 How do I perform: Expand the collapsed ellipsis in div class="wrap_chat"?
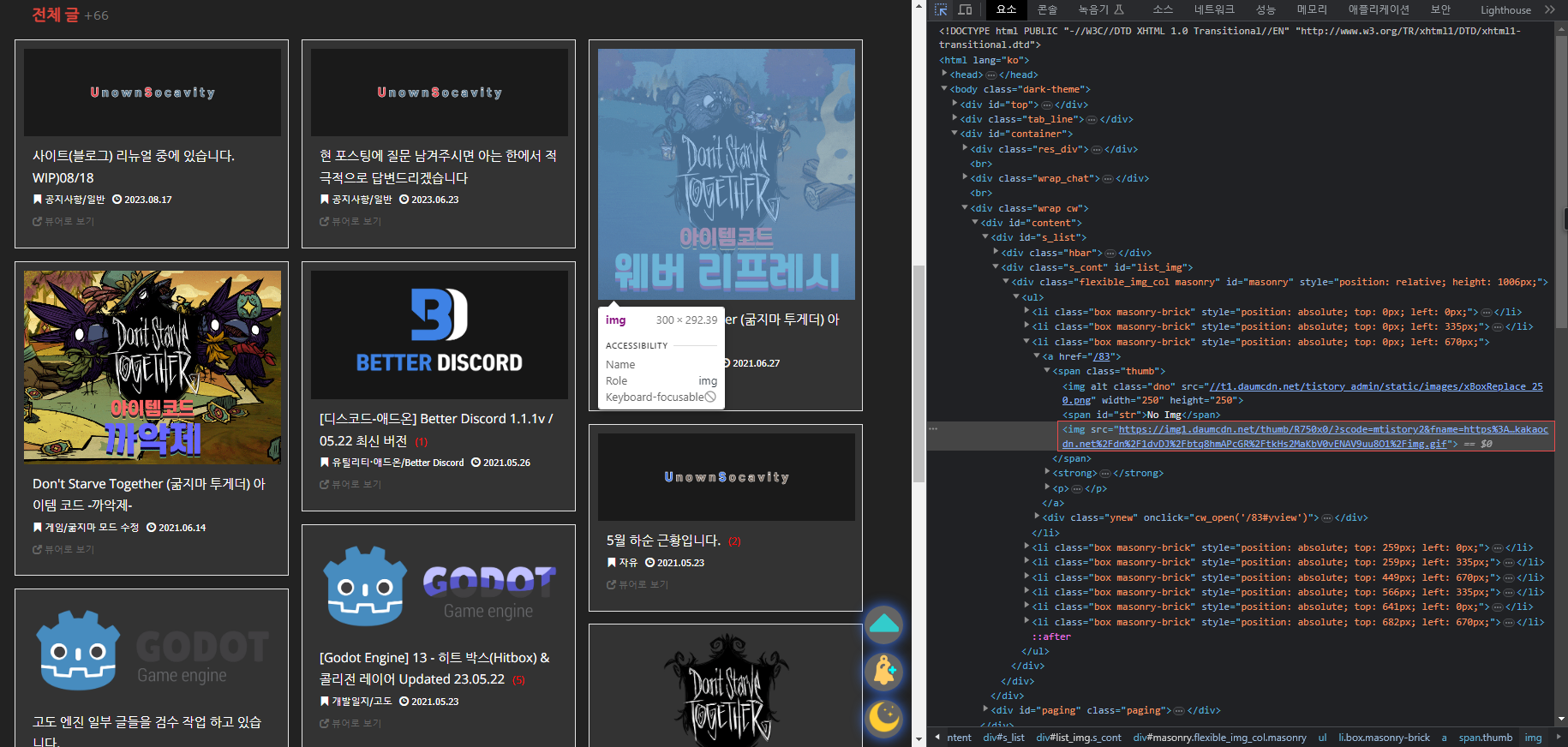click(1108, 178)
